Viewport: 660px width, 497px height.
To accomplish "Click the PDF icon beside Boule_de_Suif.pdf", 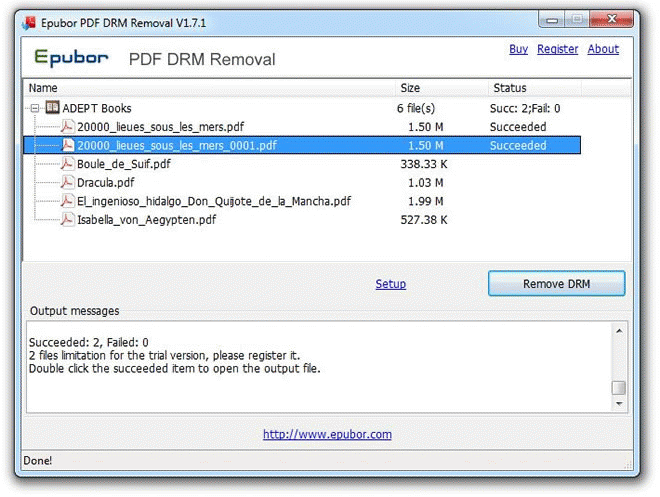I will coord(67,164).
